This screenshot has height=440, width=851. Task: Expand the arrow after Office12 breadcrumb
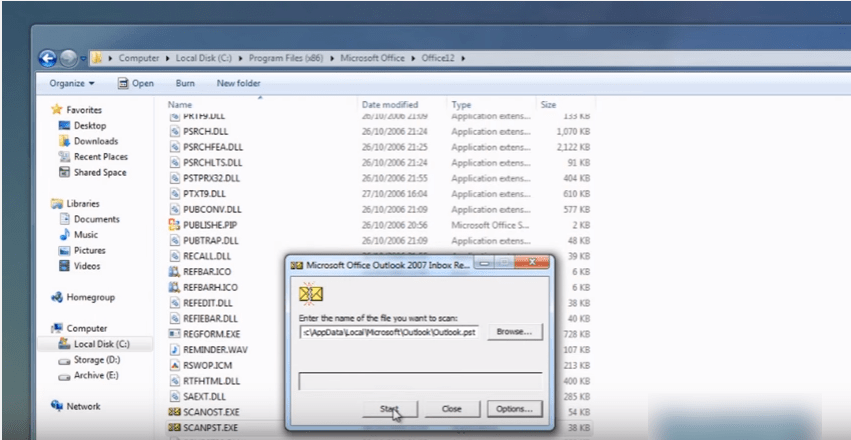click(463, 58)
